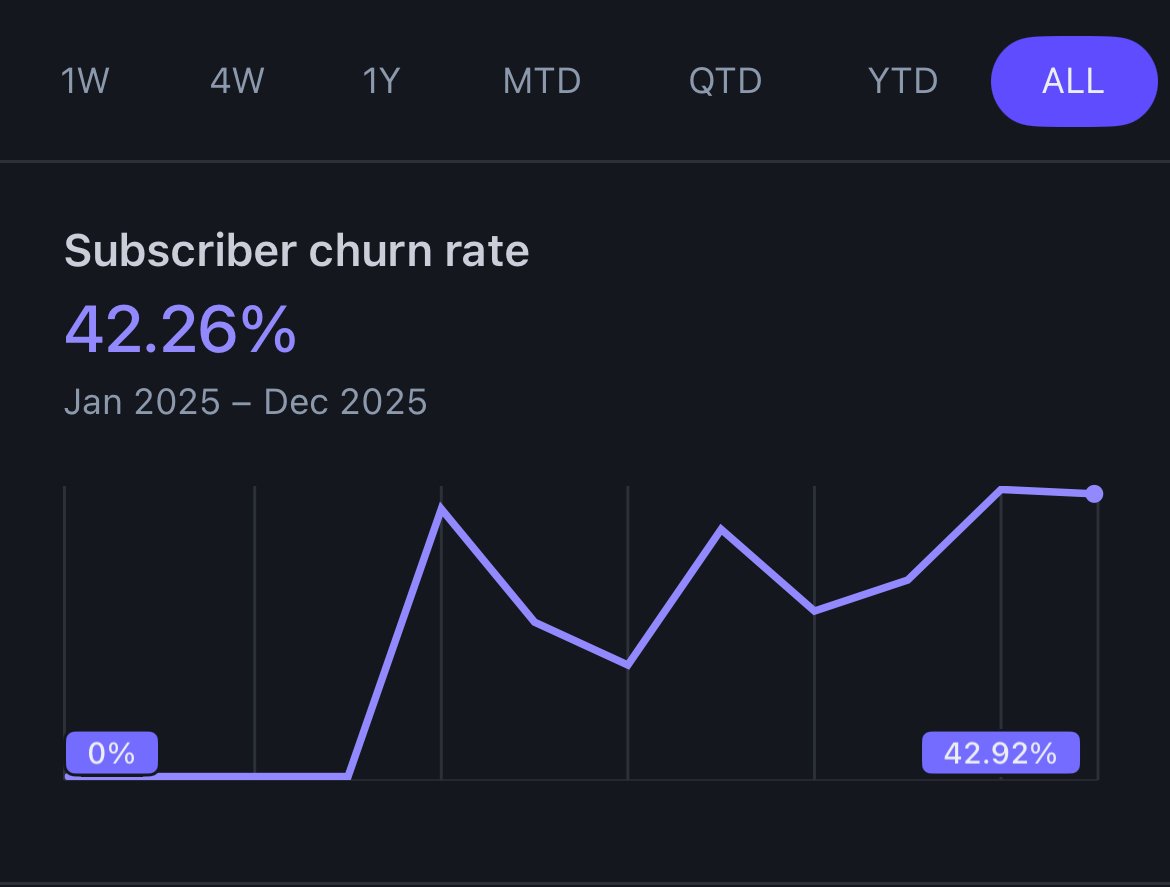Screen dimensions: 1170x887
Task: Click the 0% start value label
Action: (112, 753)
